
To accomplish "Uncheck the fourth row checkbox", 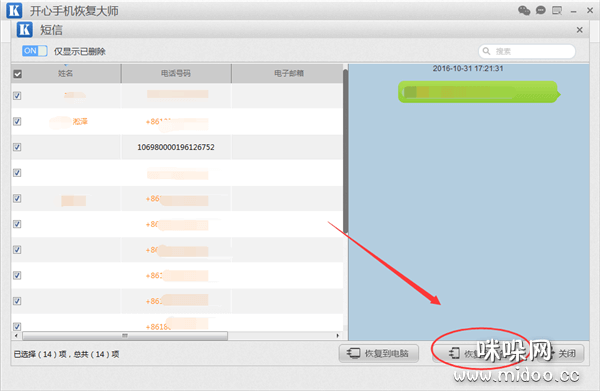I will [17, 173].
